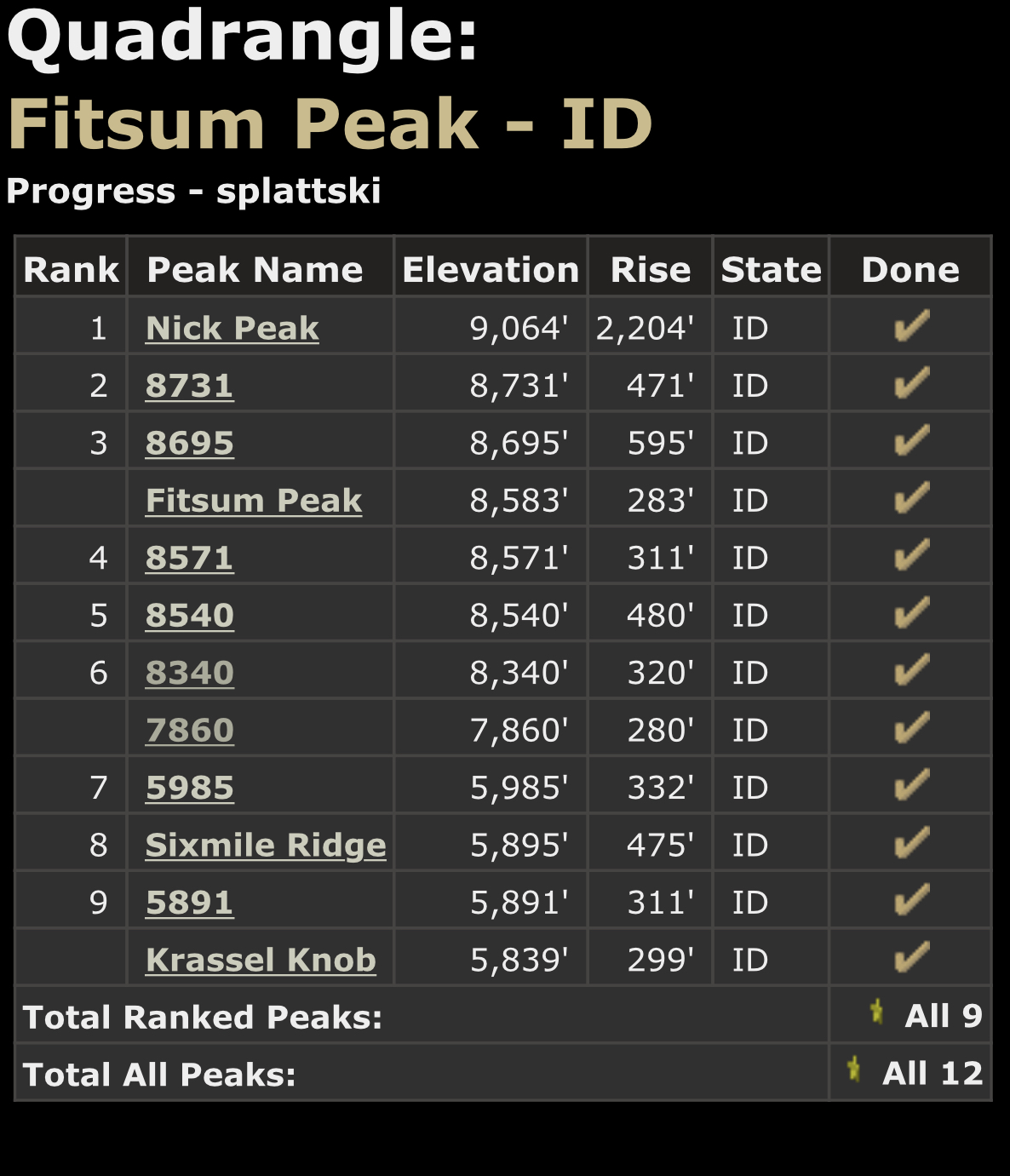The width and height of the screenshot is (1010, 1176).
Task: Open peak 8695 link
Action: (189, 443)
